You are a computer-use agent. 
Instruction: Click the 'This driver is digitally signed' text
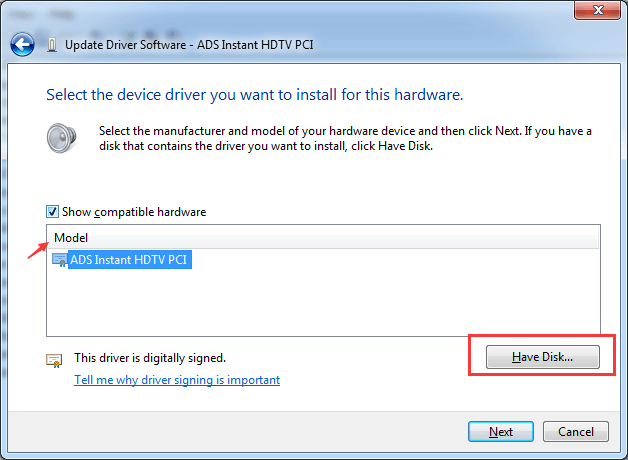pos(149,357)
